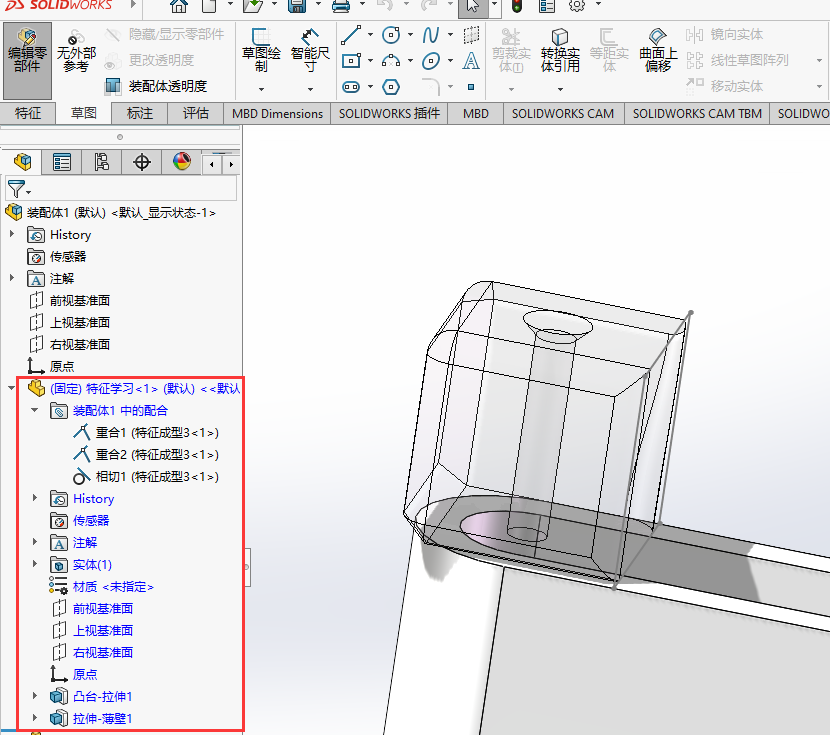Viewport: 830px width, 735px height.
Task: Select the Ellipse sketch tool
Action: (431, 61)
